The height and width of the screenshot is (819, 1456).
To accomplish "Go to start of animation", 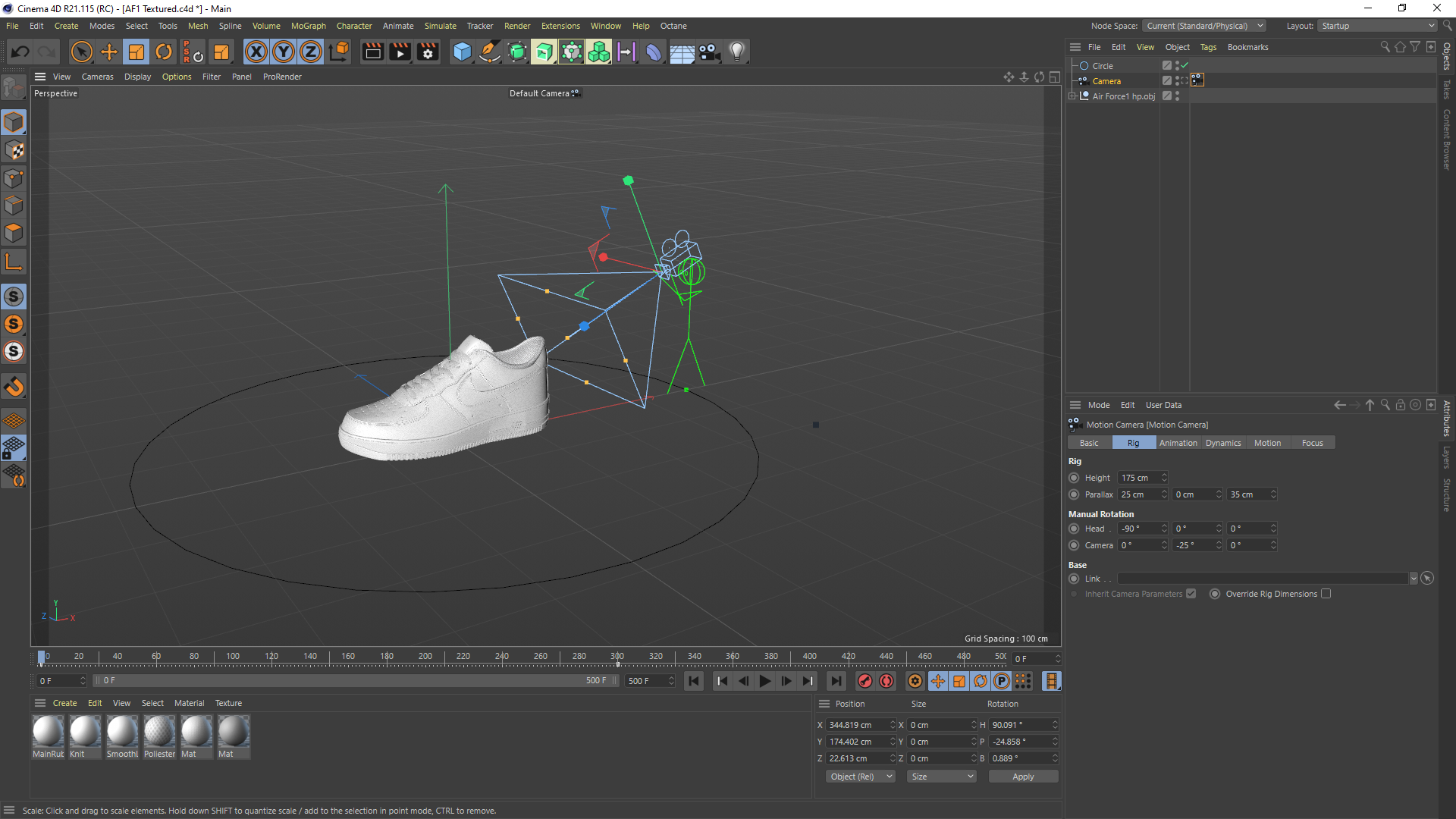I will [x=694, y=681].
